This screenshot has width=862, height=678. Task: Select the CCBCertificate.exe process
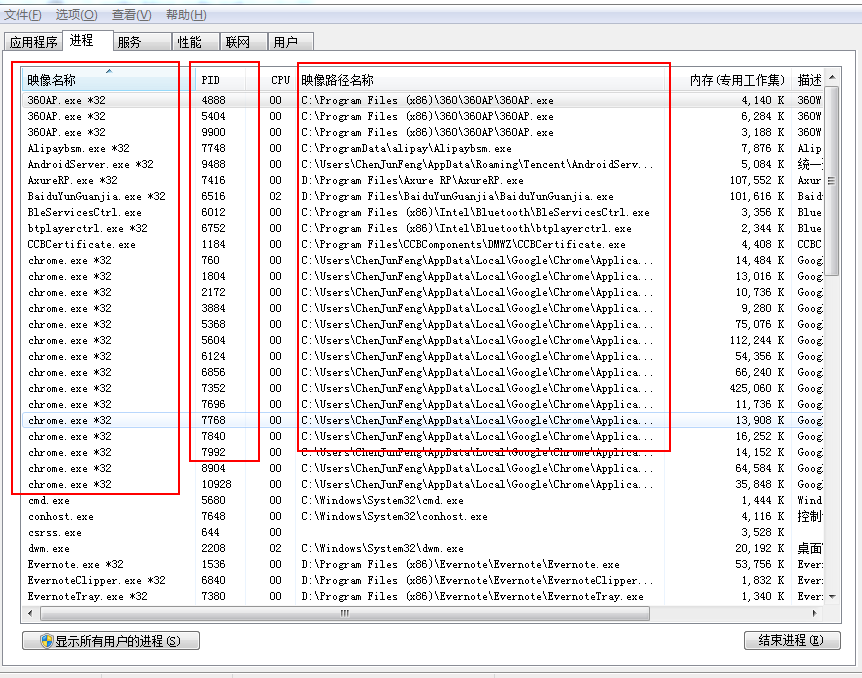422,244
